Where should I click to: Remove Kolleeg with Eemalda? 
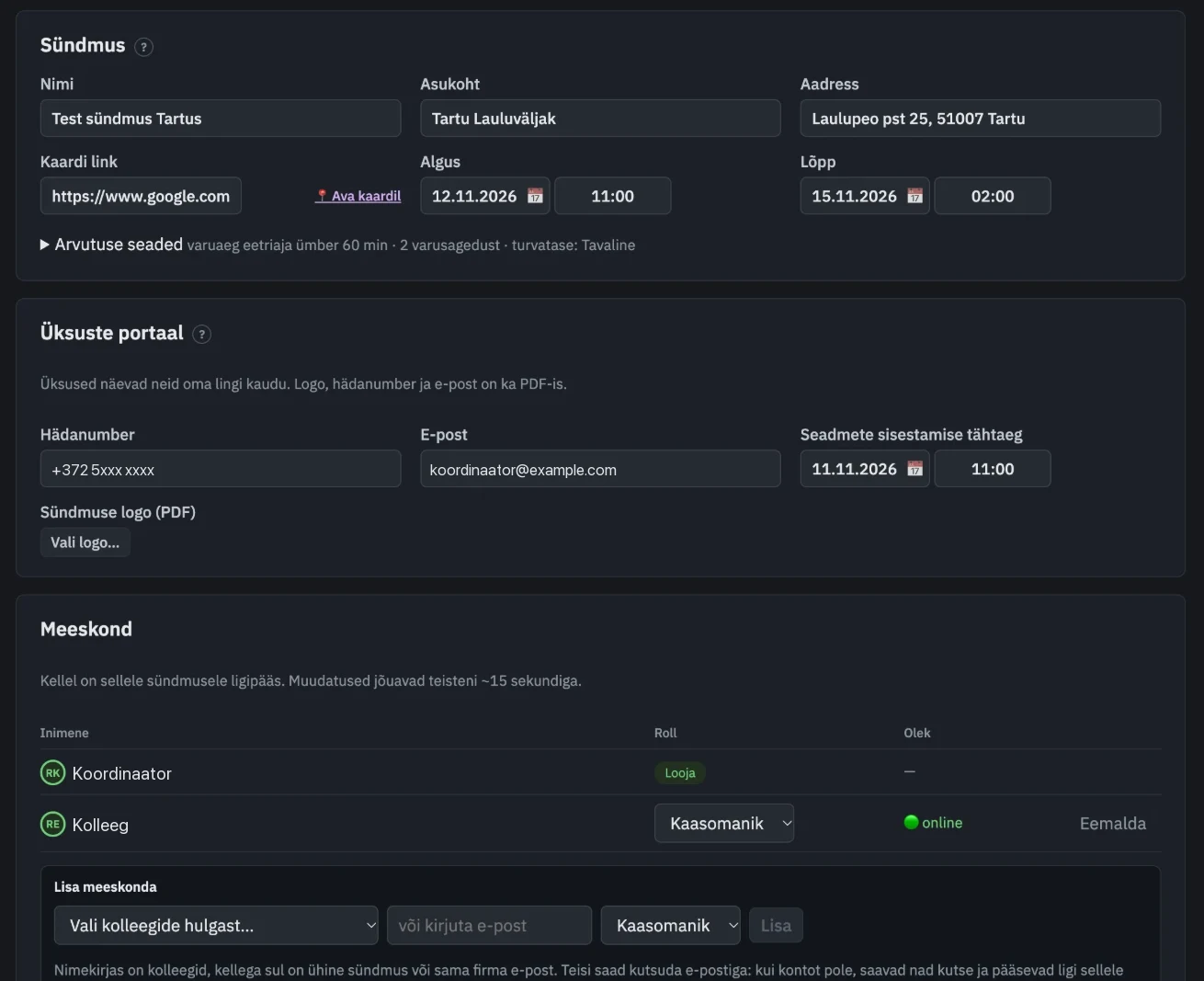pyautogui.click(x=1112, y=823)
